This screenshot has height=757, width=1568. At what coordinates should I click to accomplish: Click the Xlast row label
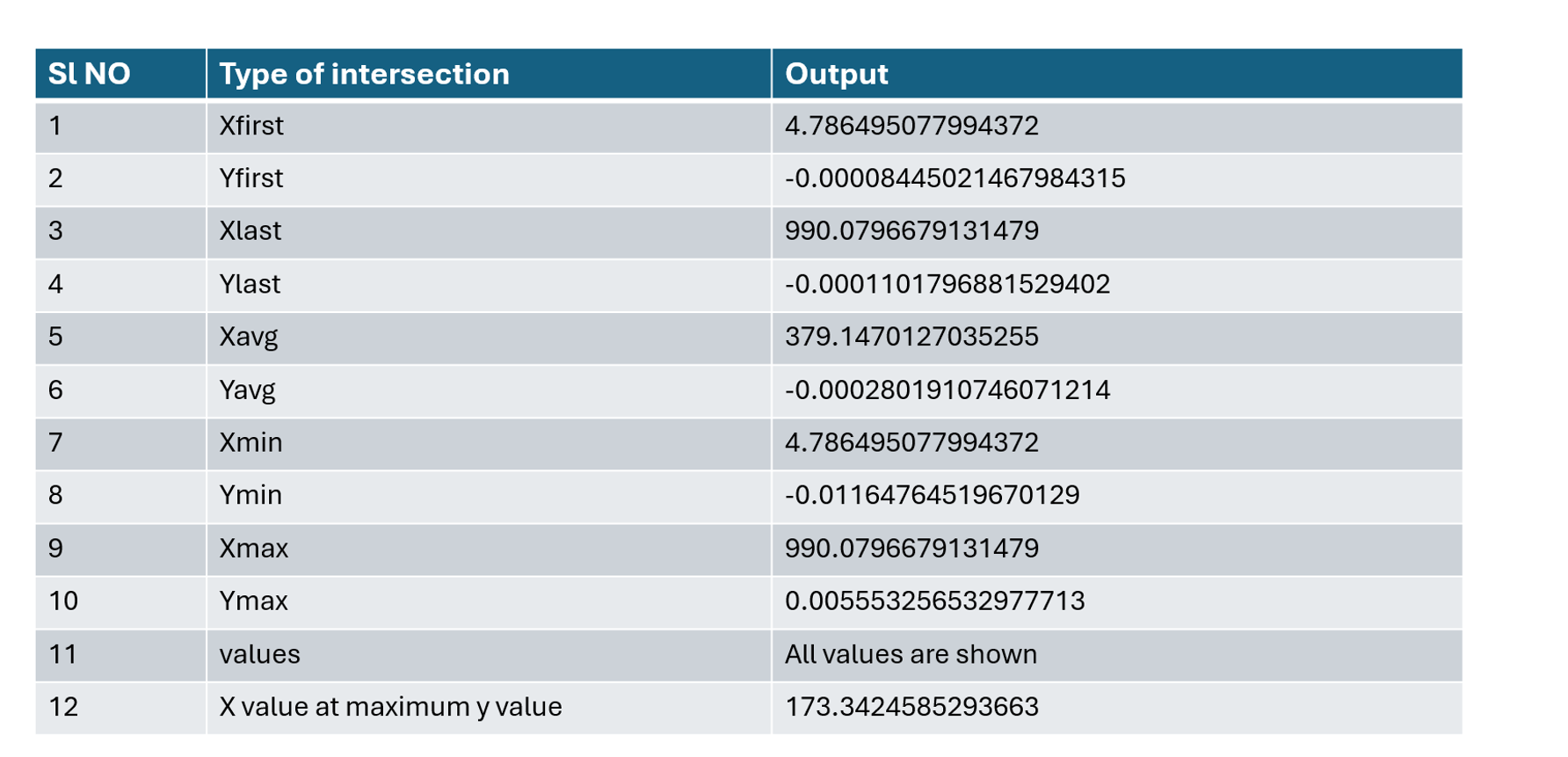(x=250, y=231)
